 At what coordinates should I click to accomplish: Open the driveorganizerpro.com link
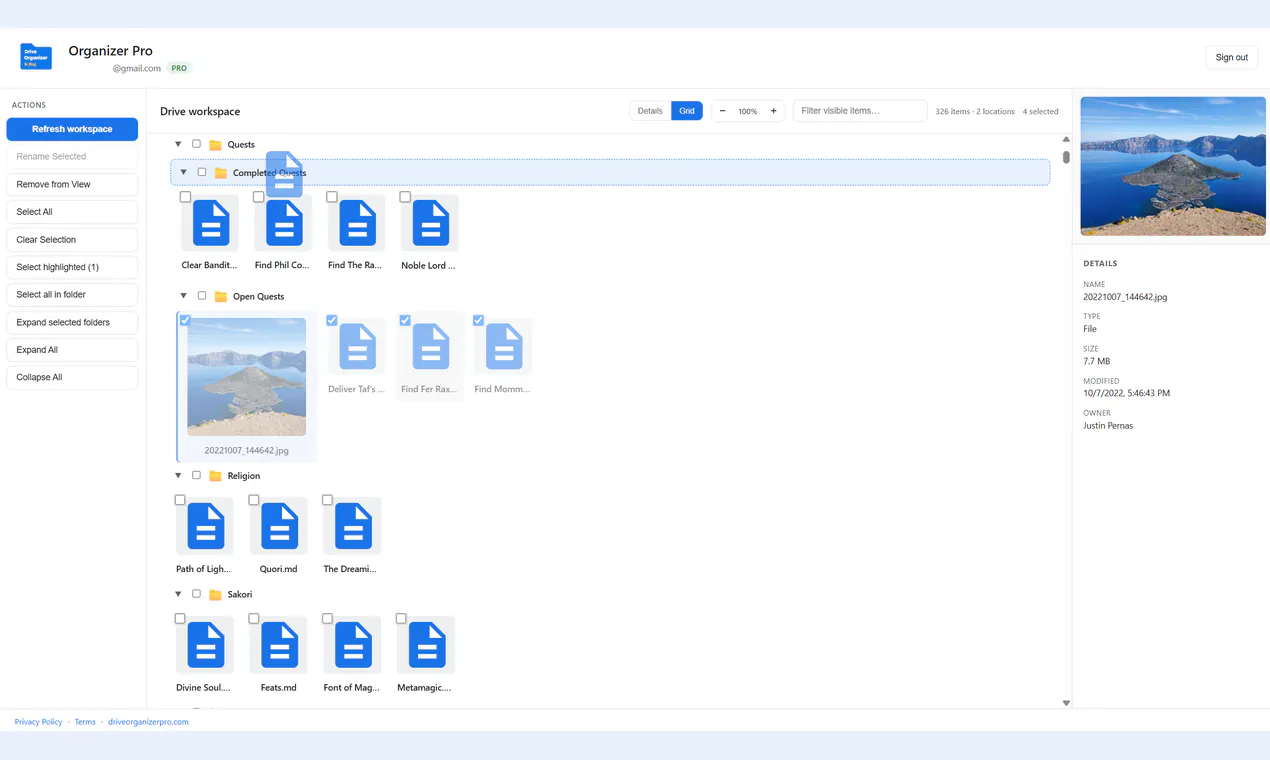tap(148, 722)
